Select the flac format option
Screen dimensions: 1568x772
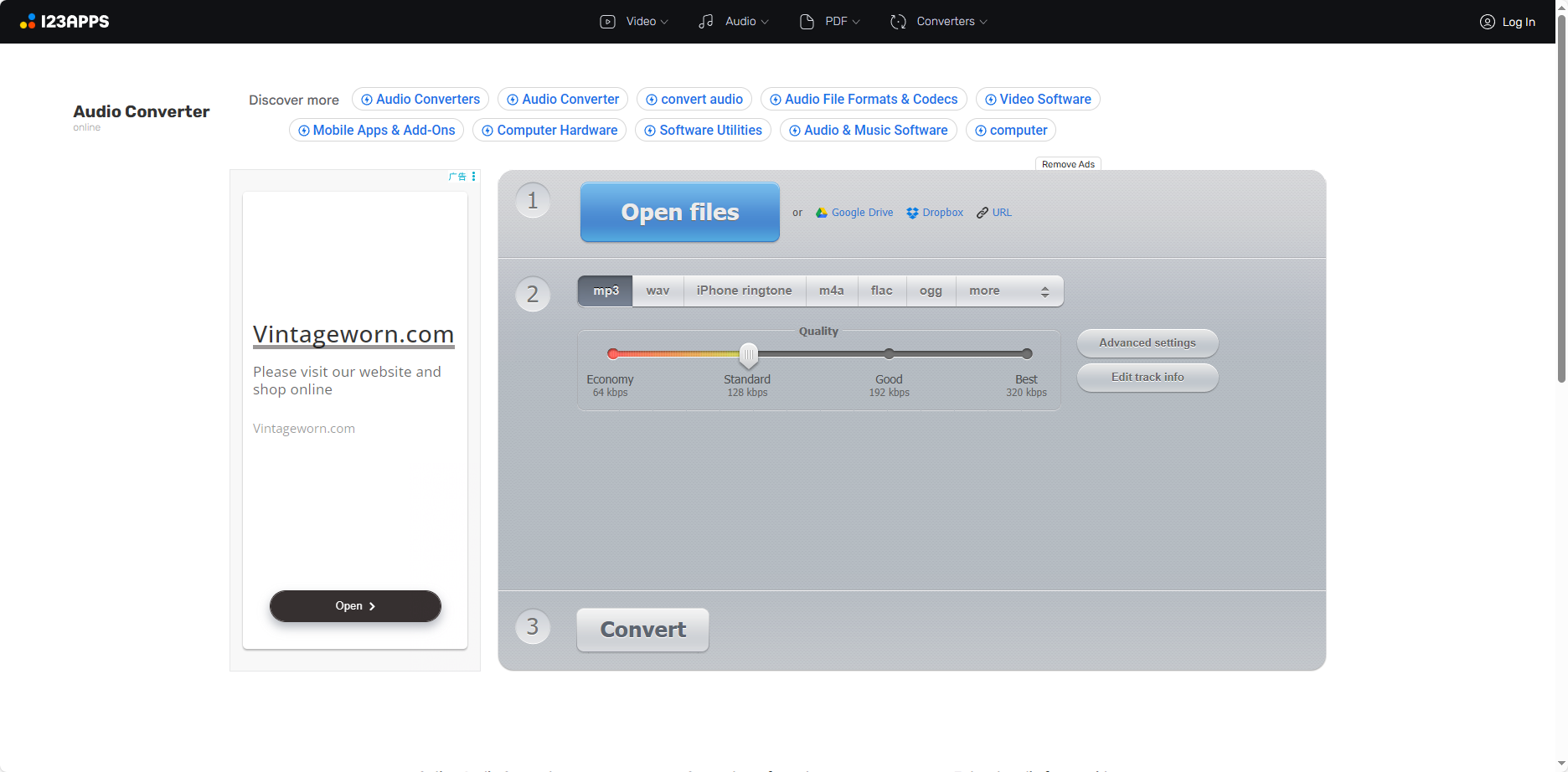(x=881, y=291)
